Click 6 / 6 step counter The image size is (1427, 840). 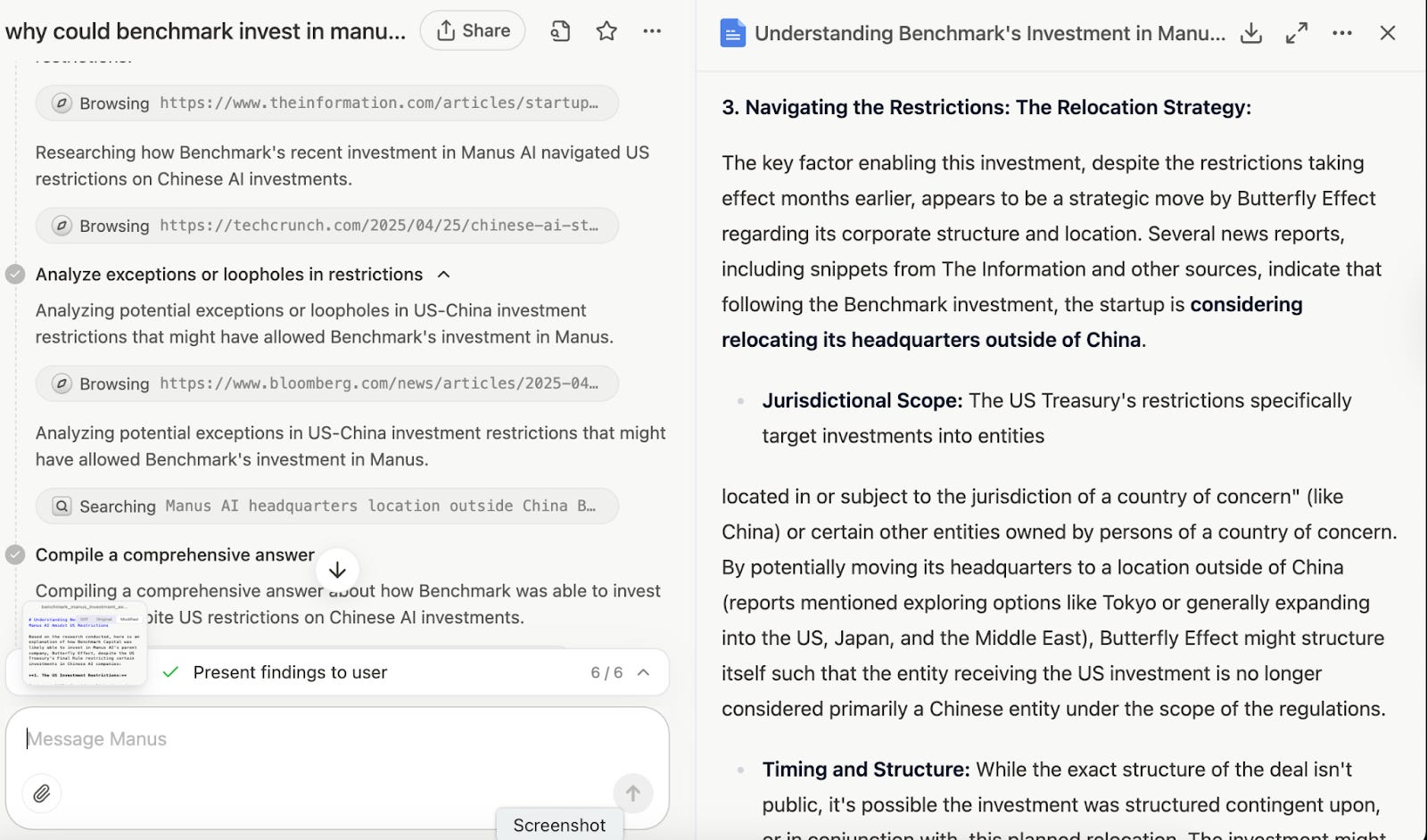[606, 672]
